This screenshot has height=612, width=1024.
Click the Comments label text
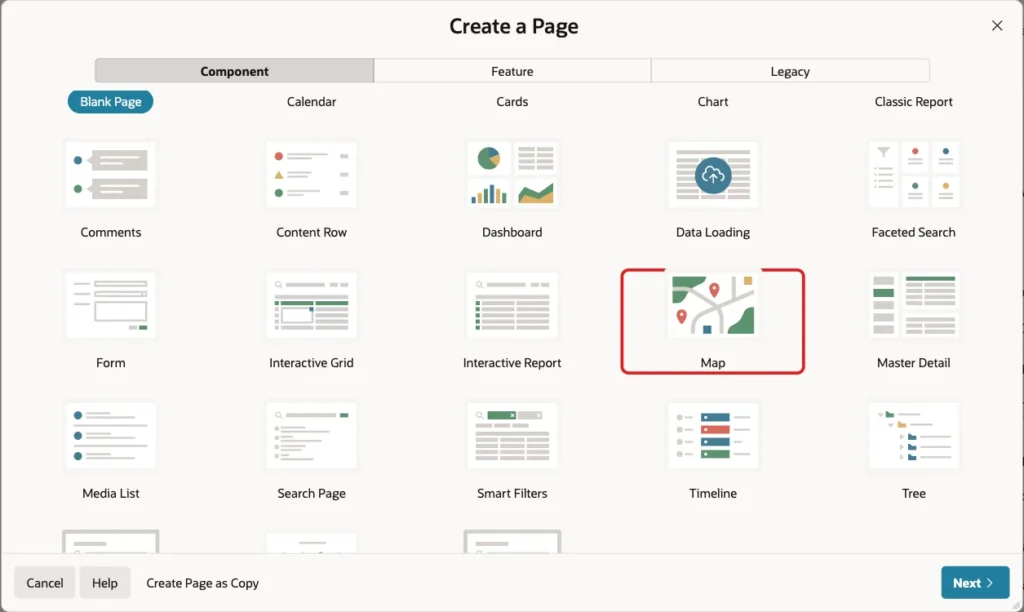pos(110,232)
